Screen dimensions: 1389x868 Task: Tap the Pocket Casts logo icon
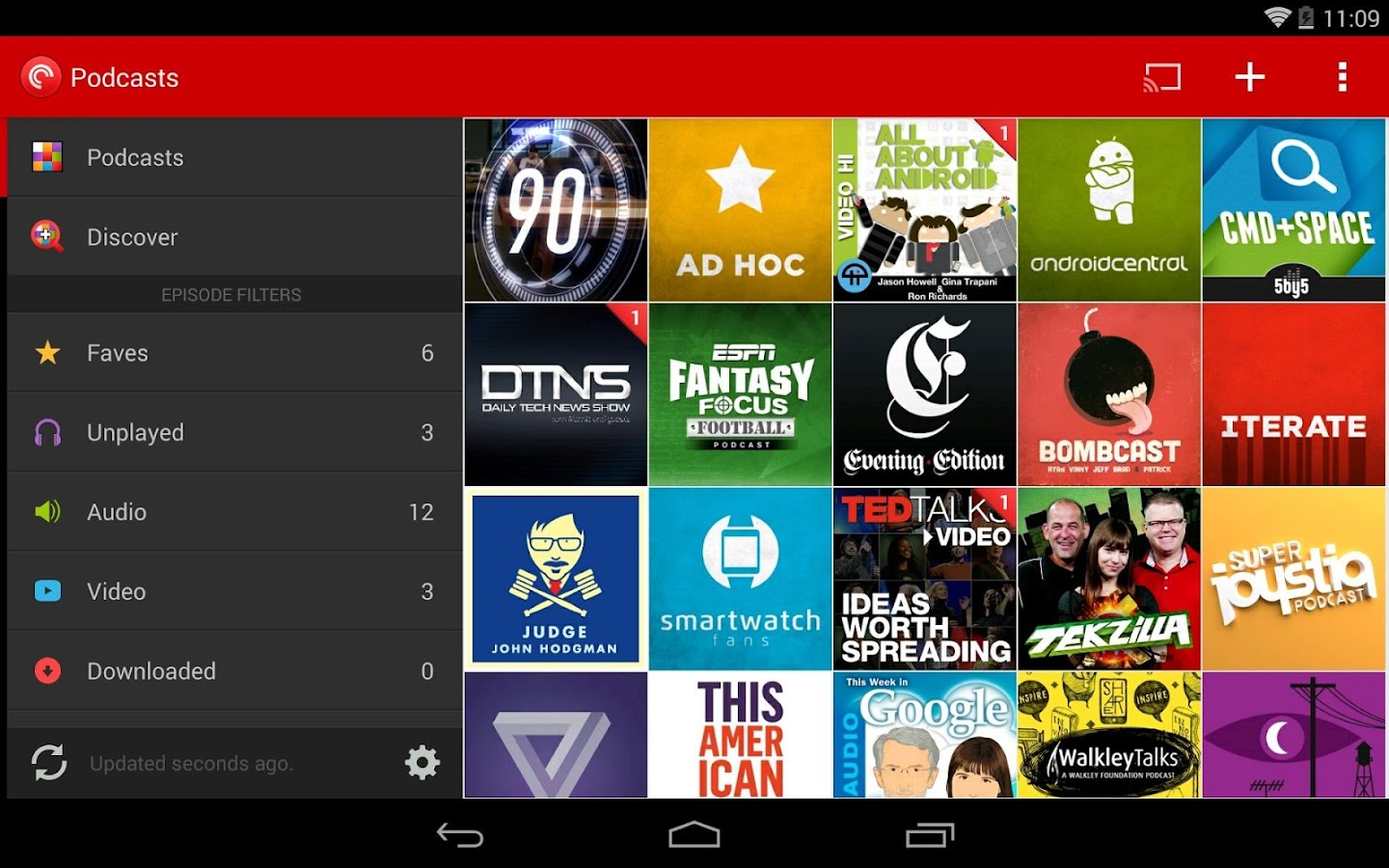(41, 76)
